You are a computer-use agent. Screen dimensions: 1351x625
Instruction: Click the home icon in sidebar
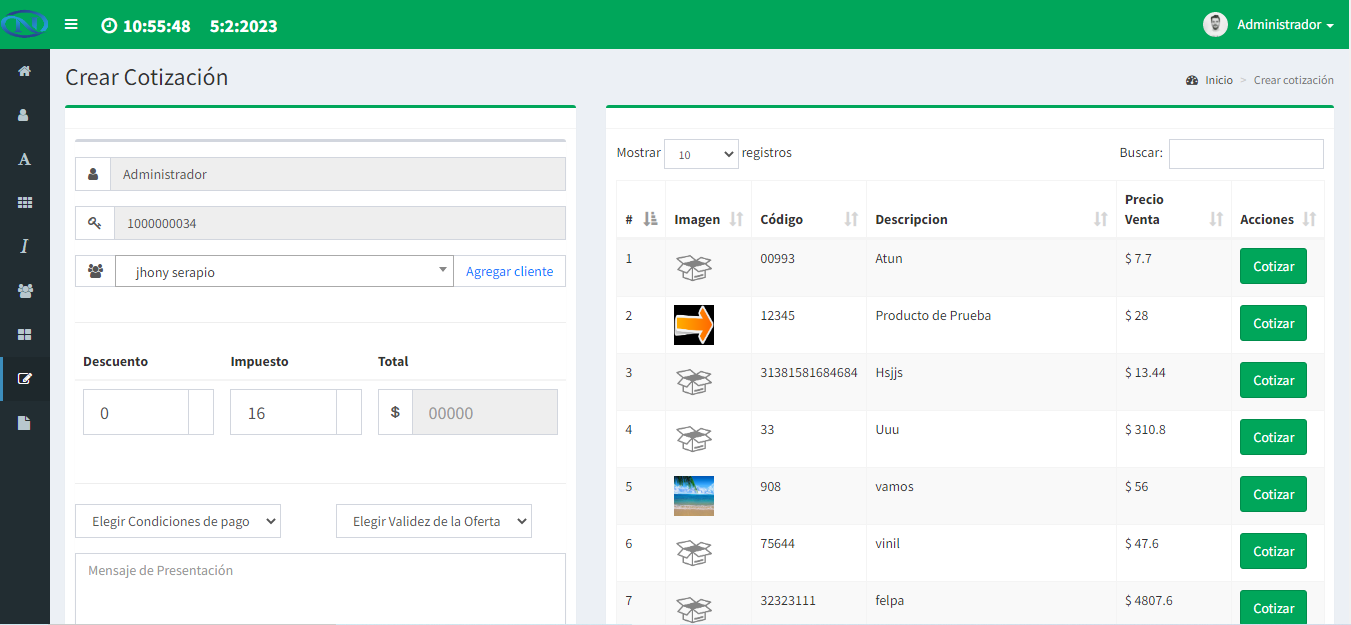click(x=24, y=71)
